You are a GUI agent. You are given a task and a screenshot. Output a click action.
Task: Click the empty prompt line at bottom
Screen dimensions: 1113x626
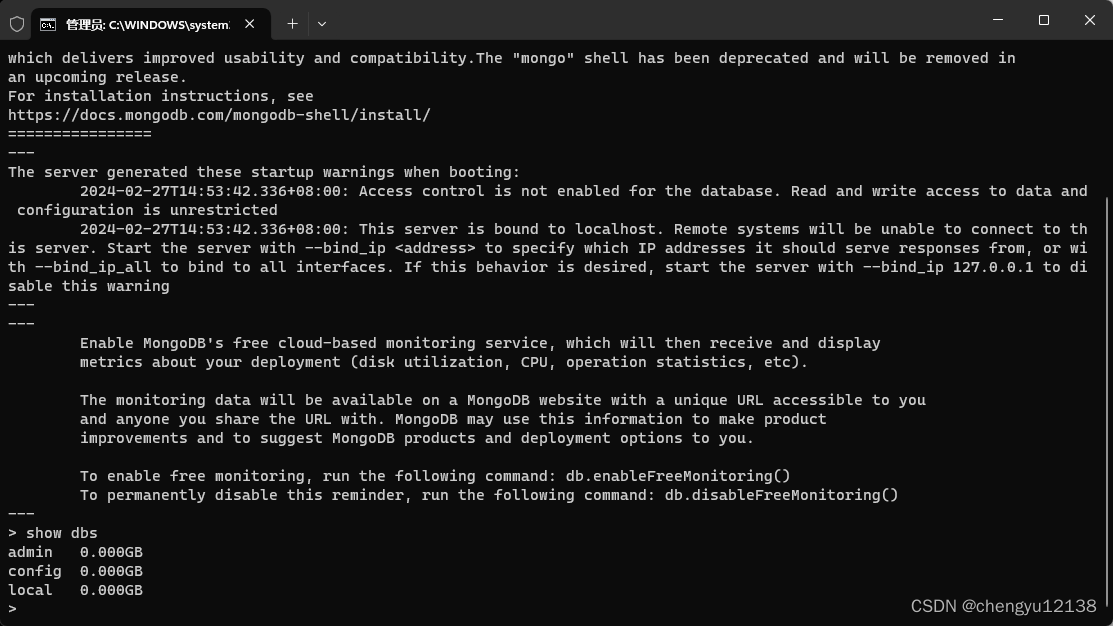12,608
